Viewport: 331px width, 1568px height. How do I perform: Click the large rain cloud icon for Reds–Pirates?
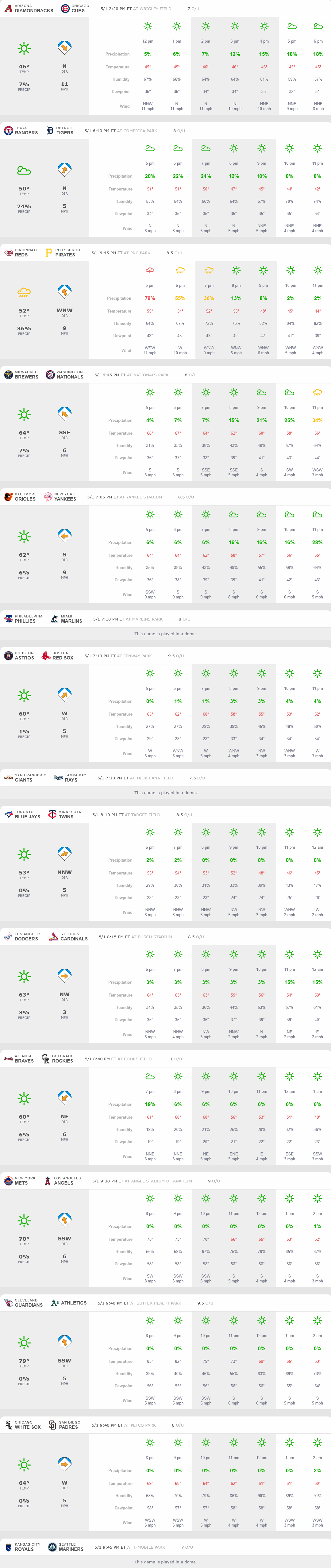click(x=24, y=293)
